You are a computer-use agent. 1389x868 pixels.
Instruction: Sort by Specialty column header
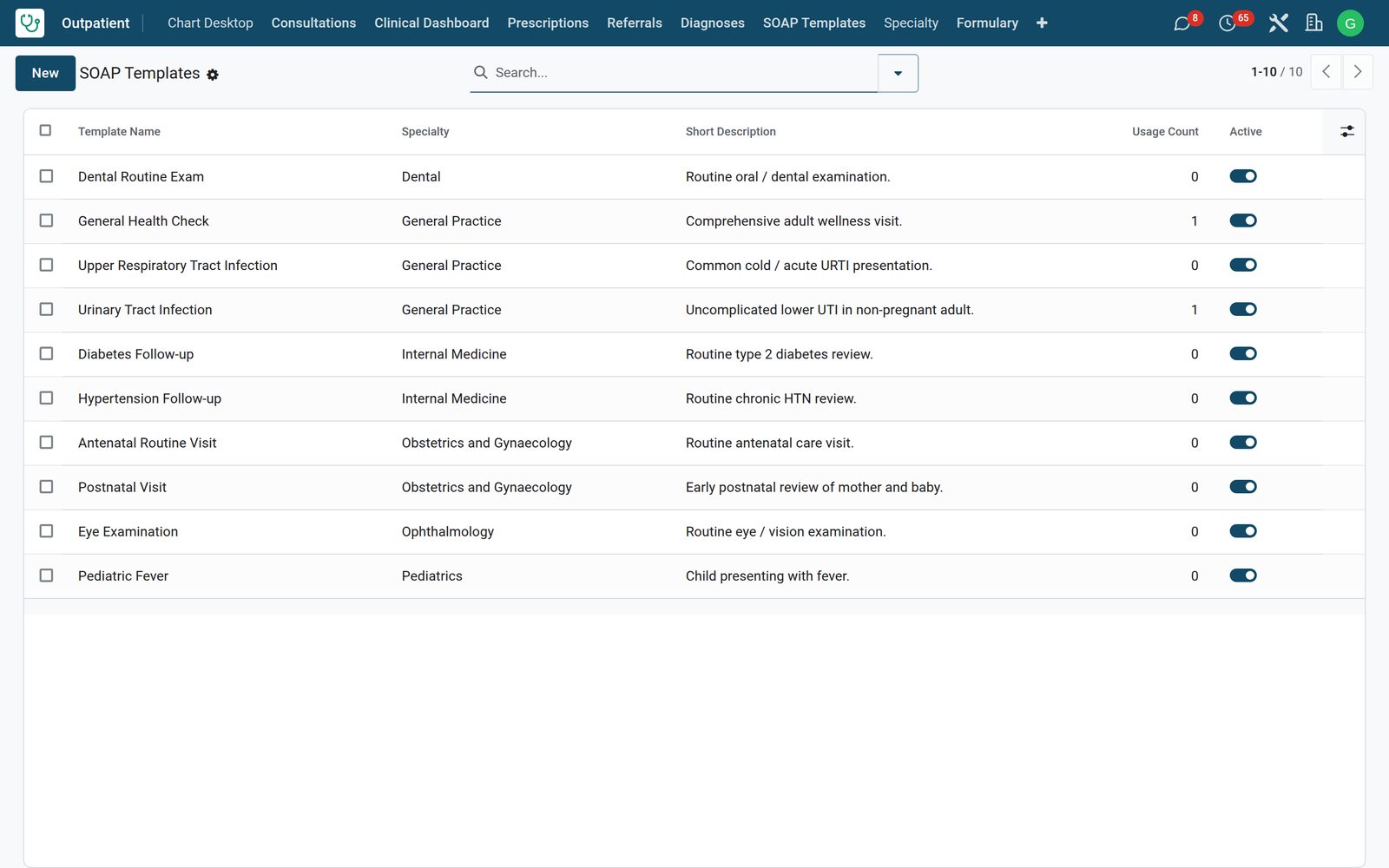tap(425, 132)
